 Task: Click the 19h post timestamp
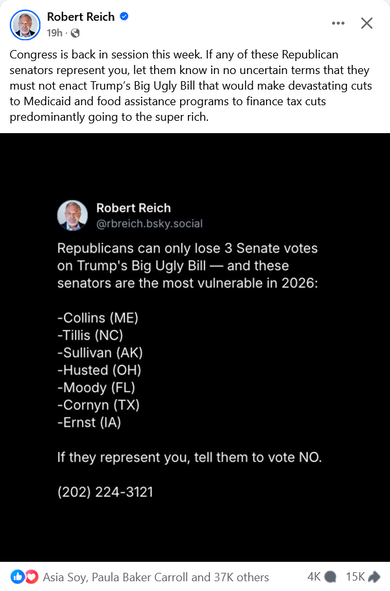coord(54,33)
